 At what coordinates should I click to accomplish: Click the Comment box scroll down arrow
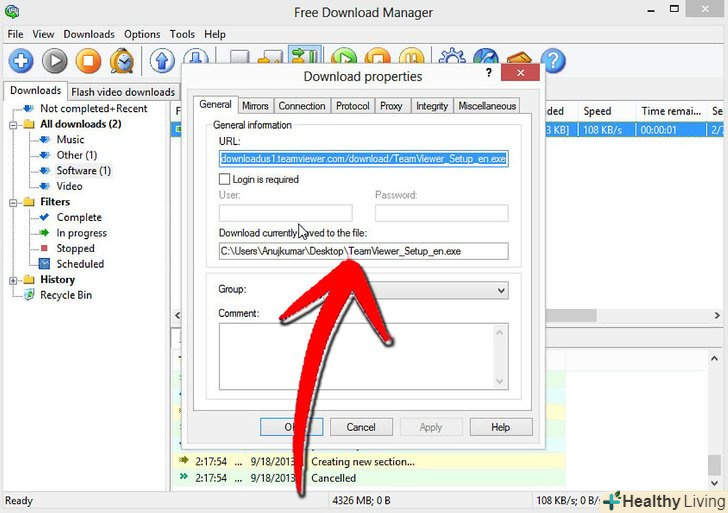[x=500, y=382]
